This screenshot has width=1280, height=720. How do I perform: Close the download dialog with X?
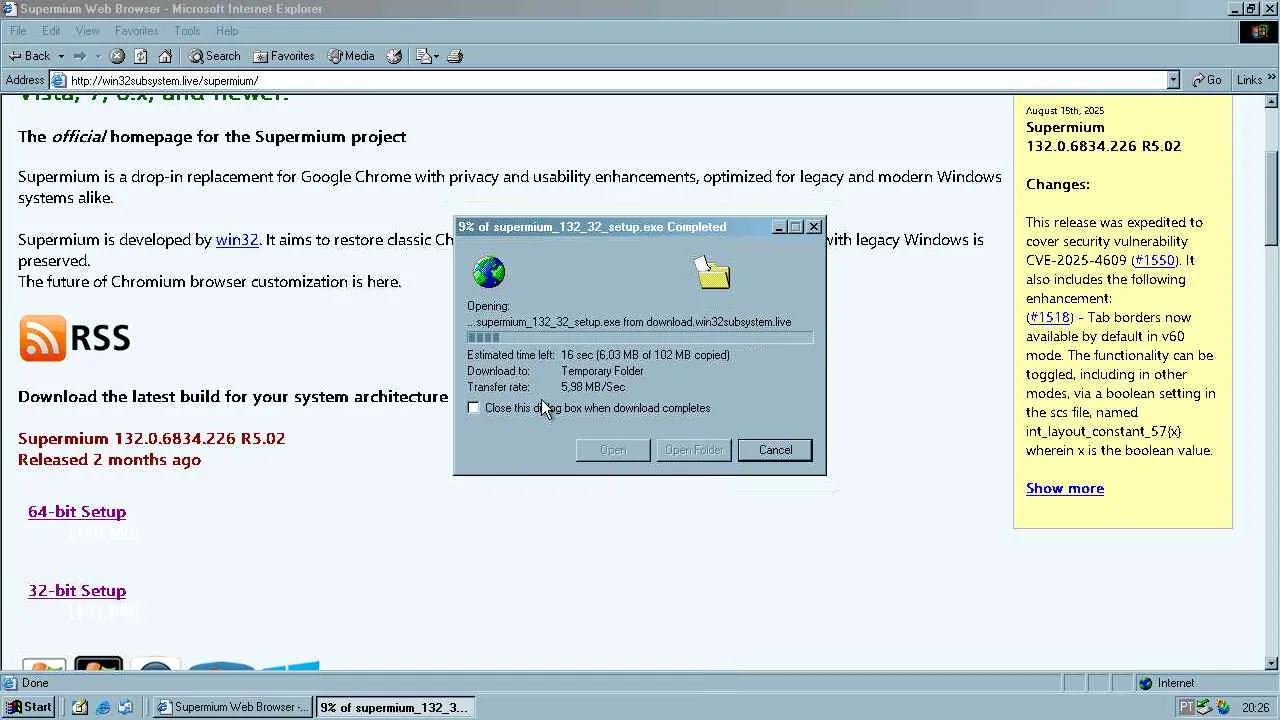click(814, 227)
